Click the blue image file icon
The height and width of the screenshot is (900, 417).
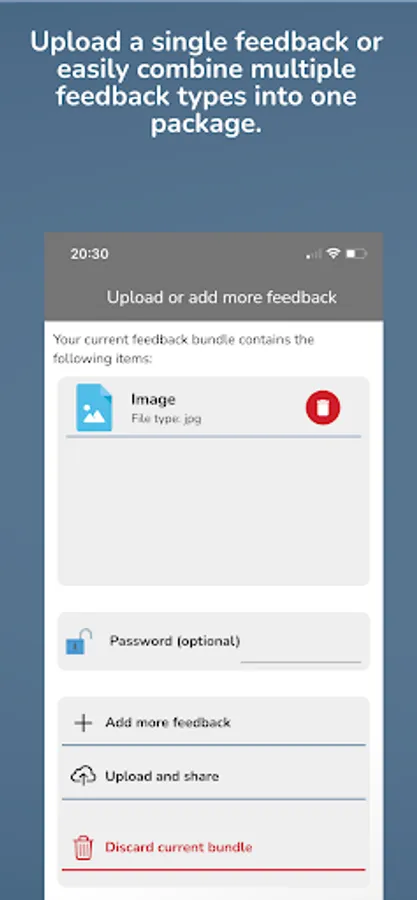[94, 408]
